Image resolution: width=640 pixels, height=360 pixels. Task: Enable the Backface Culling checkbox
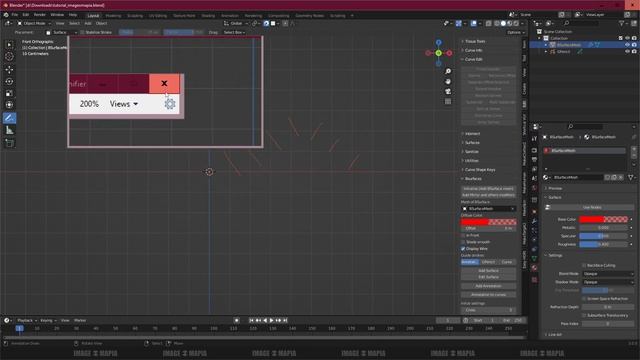[x=584, y=265]
